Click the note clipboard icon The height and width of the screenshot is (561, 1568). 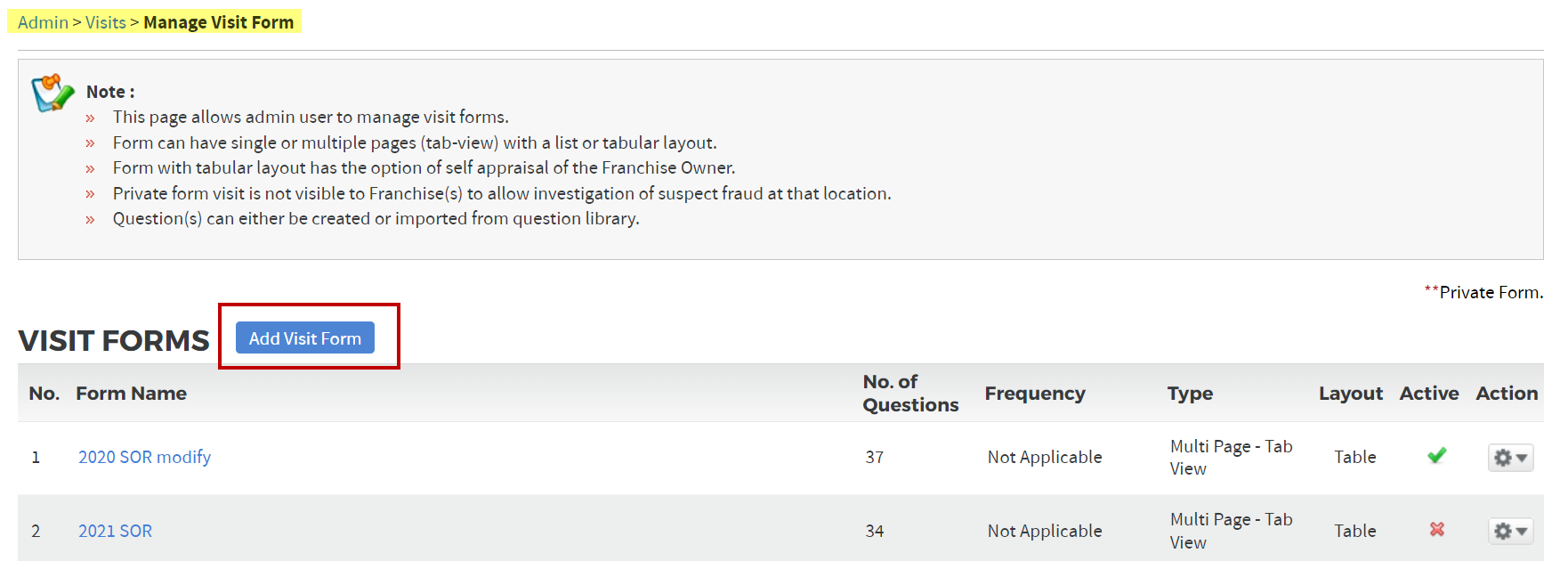53,93
